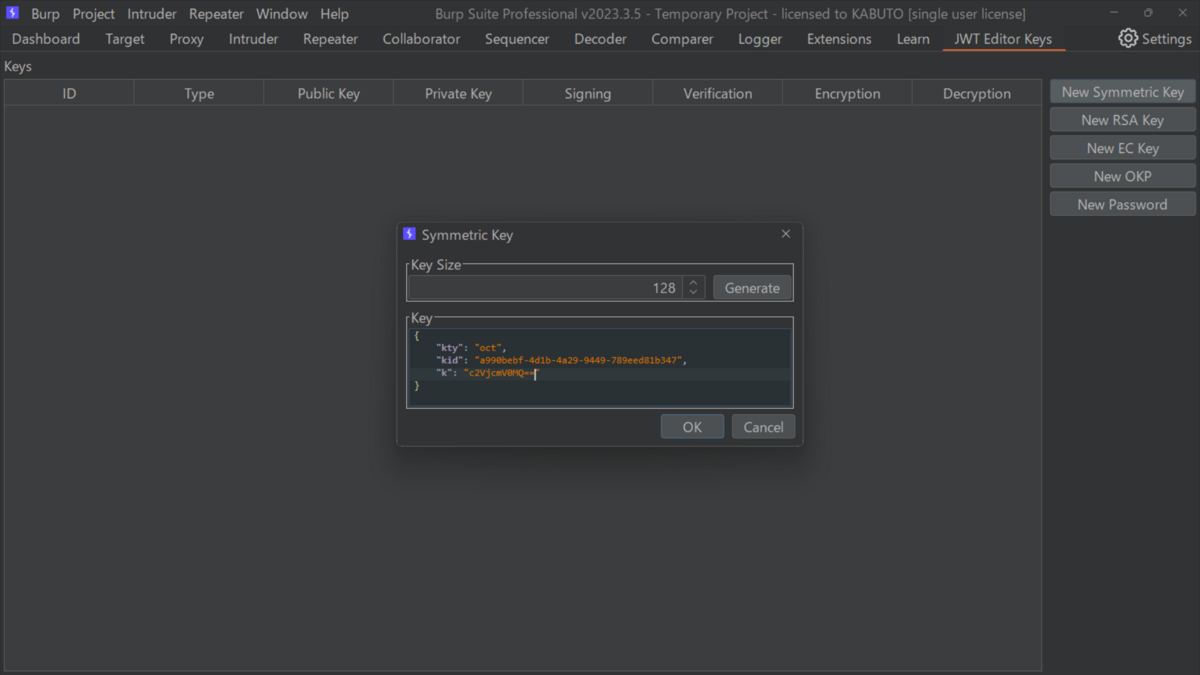Open the Intruder menu in menu bar

pos(152,14)
